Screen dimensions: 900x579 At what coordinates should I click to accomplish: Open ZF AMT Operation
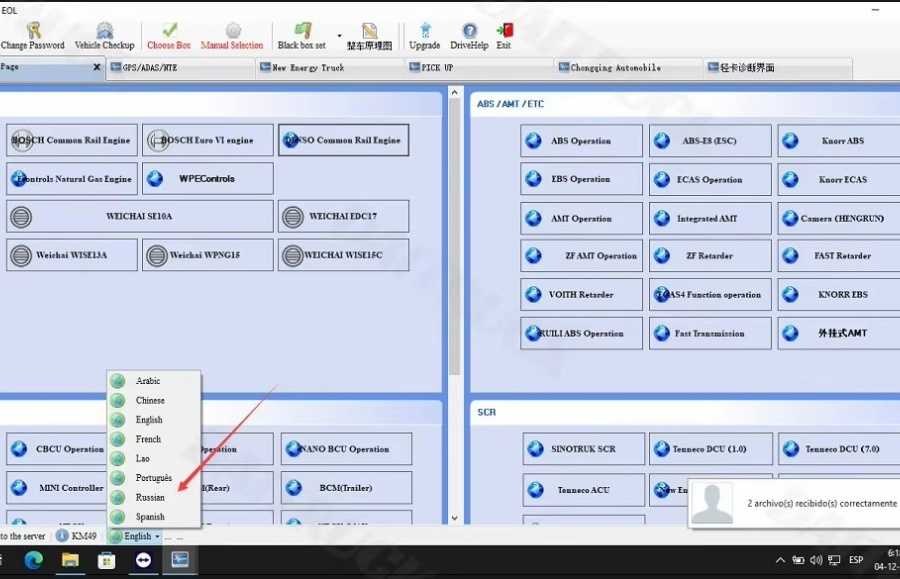pos(581,256)
